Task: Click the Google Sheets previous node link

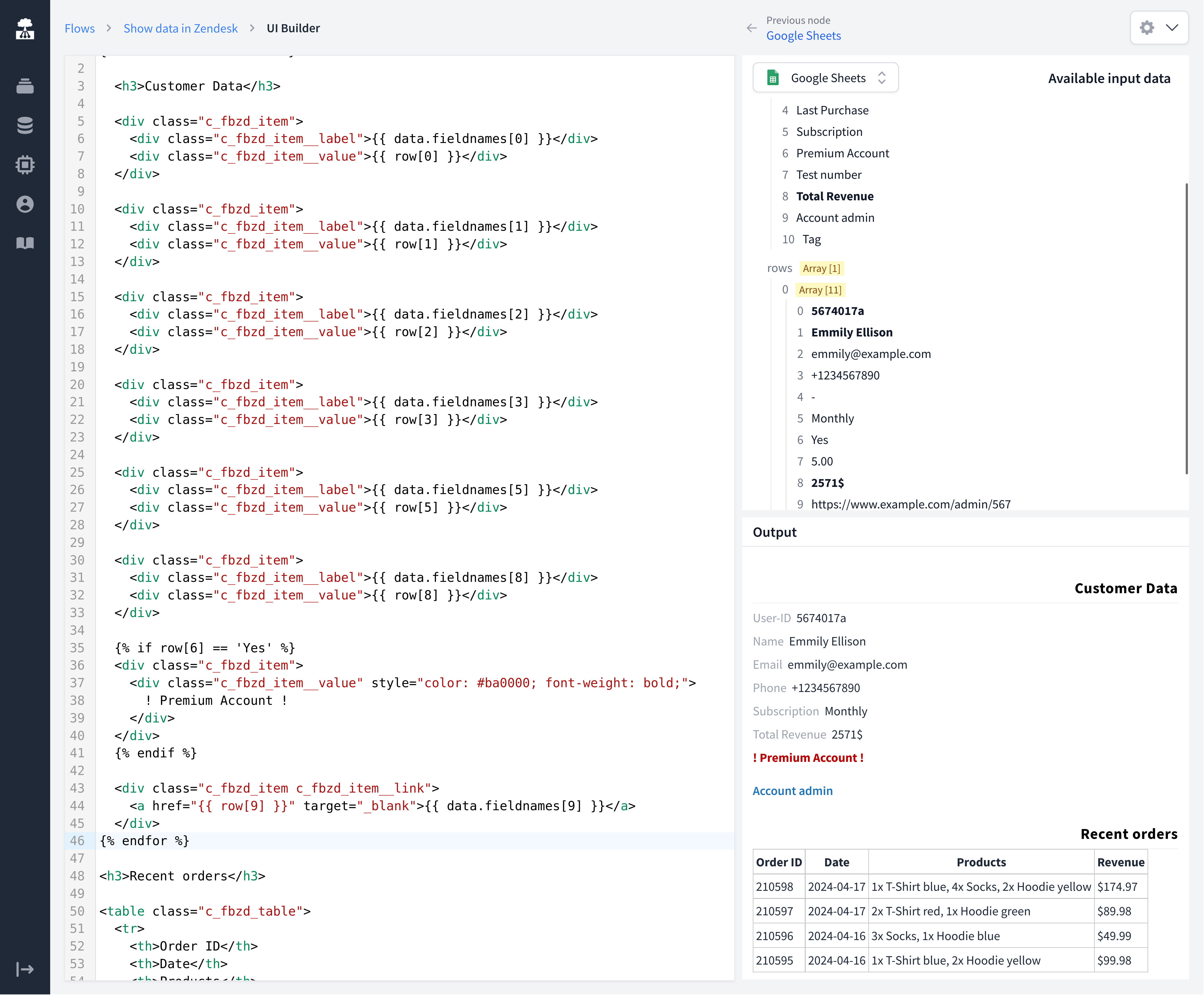Action: pyautogui.click(x=803, y=36)
